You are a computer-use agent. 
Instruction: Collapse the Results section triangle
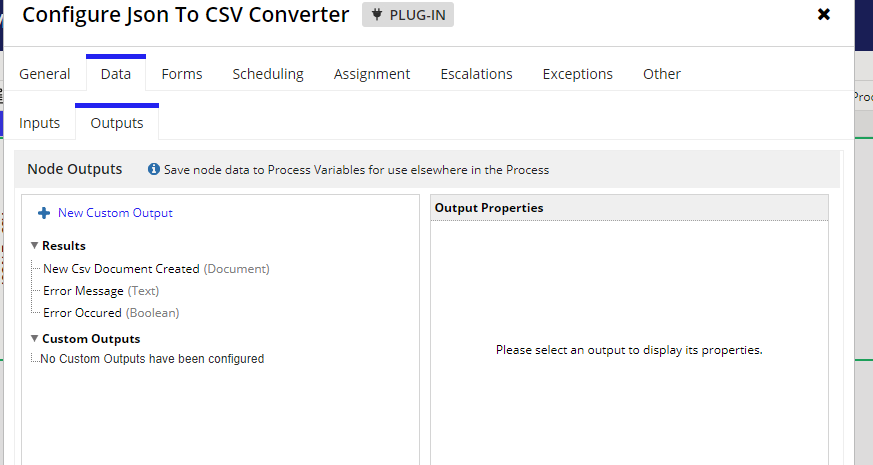pos(35,246)
